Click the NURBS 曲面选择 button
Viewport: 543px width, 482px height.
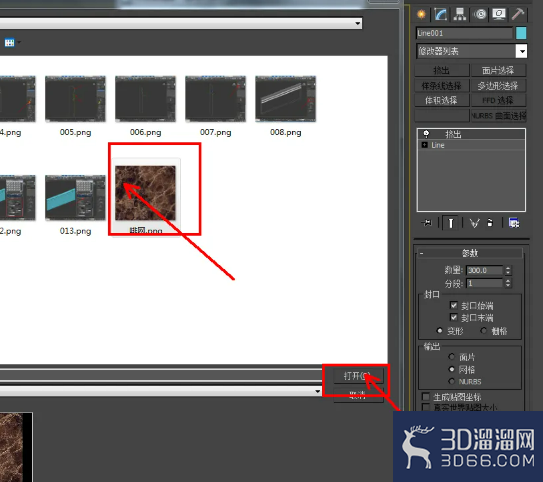point(498,116)
